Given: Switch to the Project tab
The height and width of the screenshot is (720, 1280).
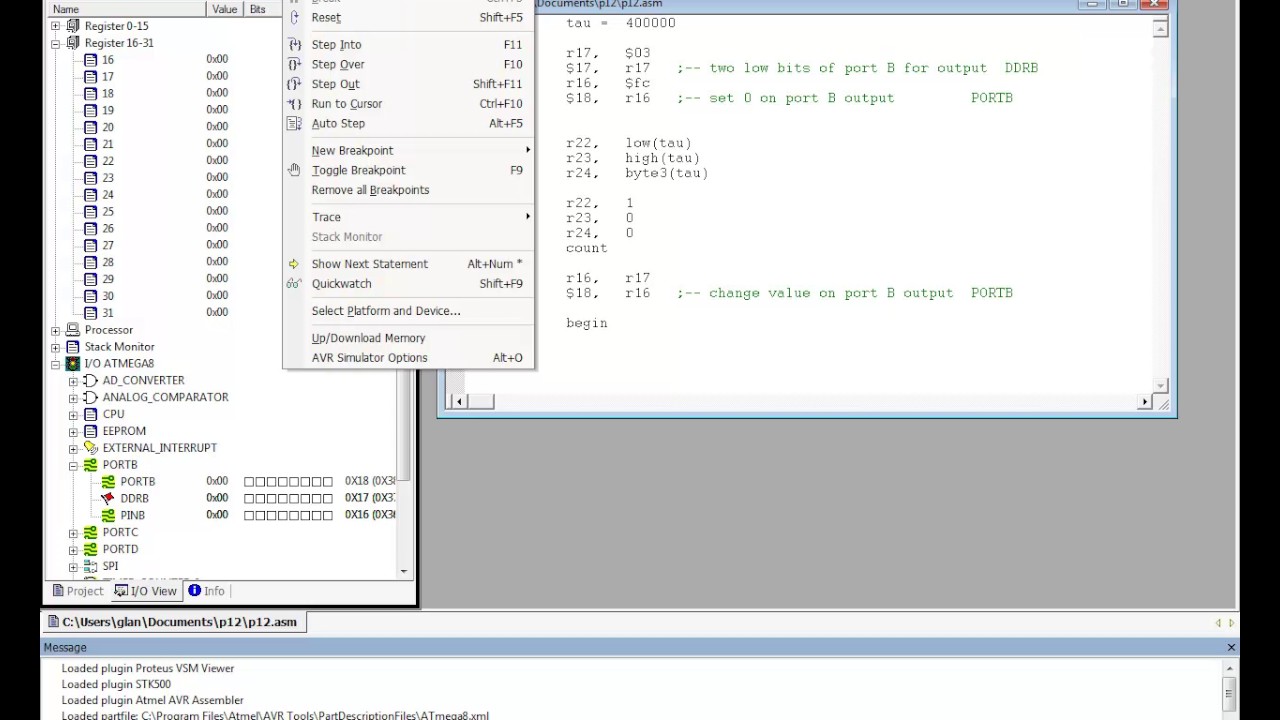Looking at the screenshot, I should point(78,591).
